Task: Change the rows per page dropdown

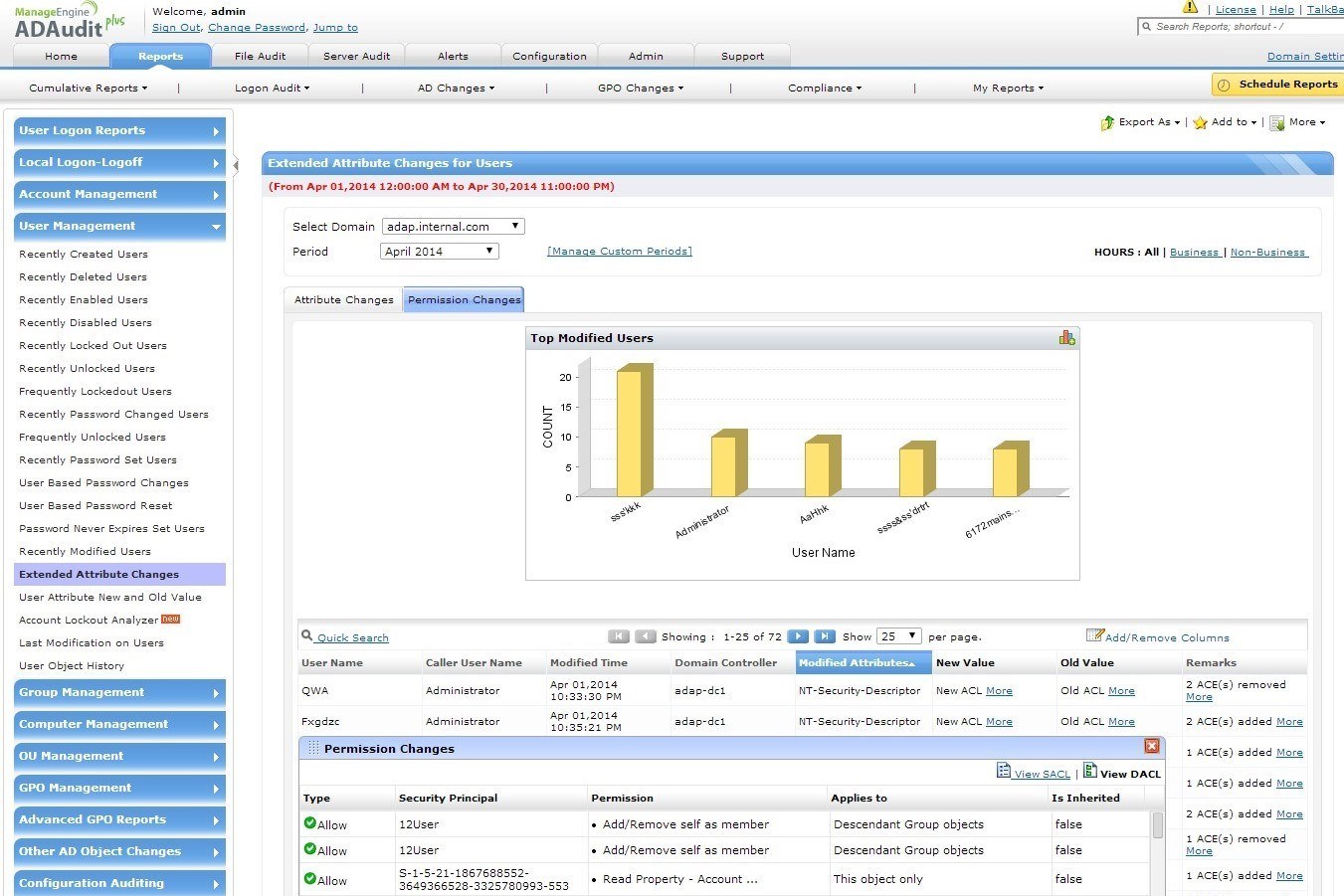Action: pos(898,636)
